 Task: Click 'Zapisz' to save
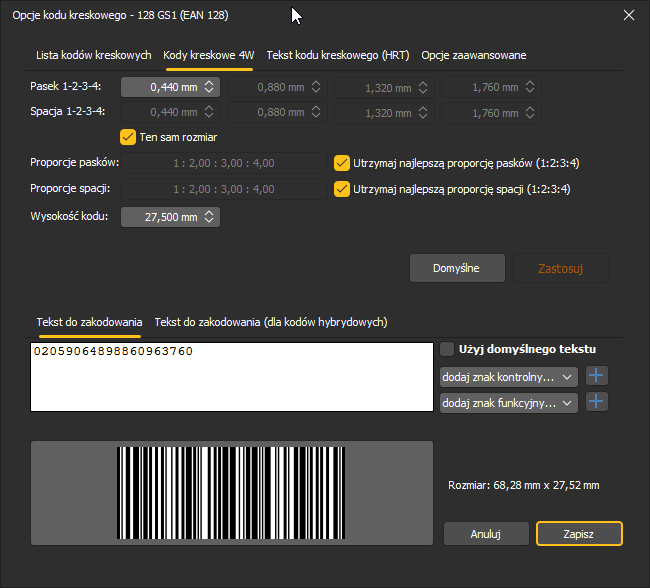[x=579, y=534]
